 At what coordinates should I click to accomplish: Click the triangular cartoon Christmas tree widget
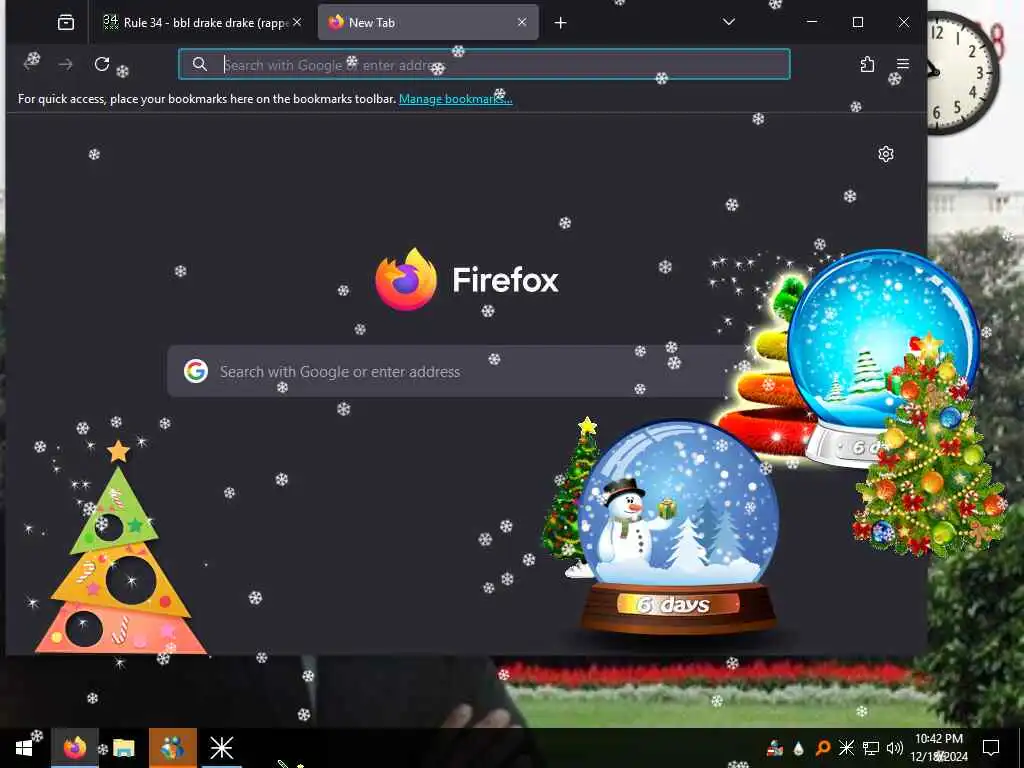click(120, 549)
